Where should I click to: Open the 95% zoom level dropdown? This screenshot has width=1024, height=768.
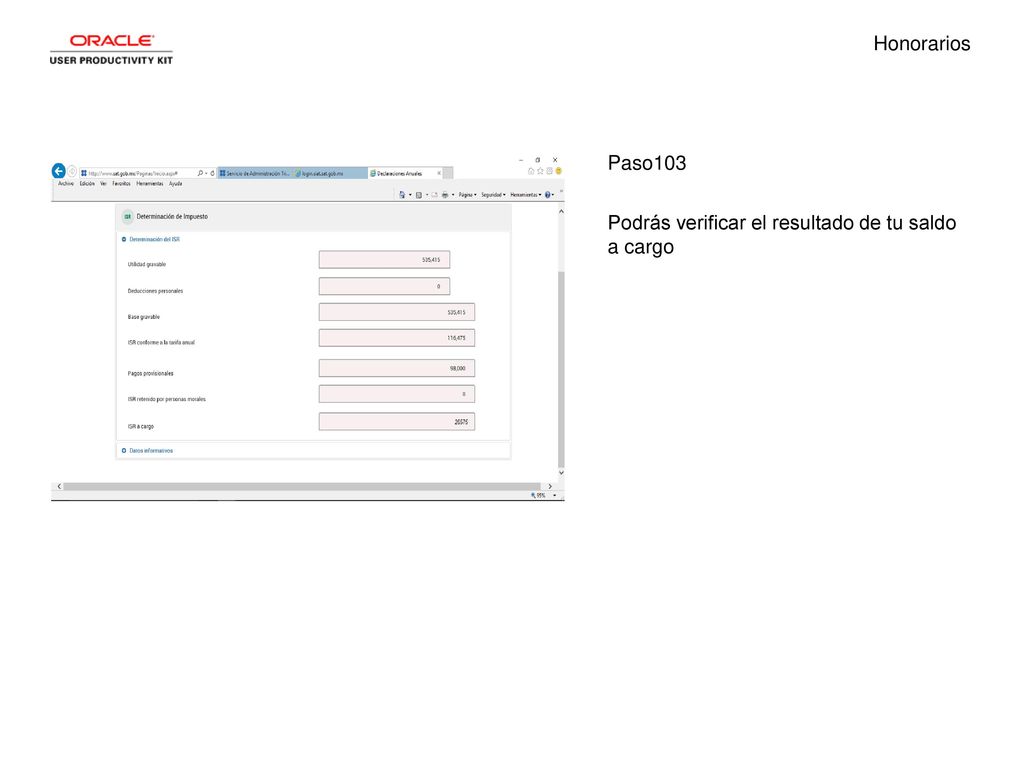point(554,496)
